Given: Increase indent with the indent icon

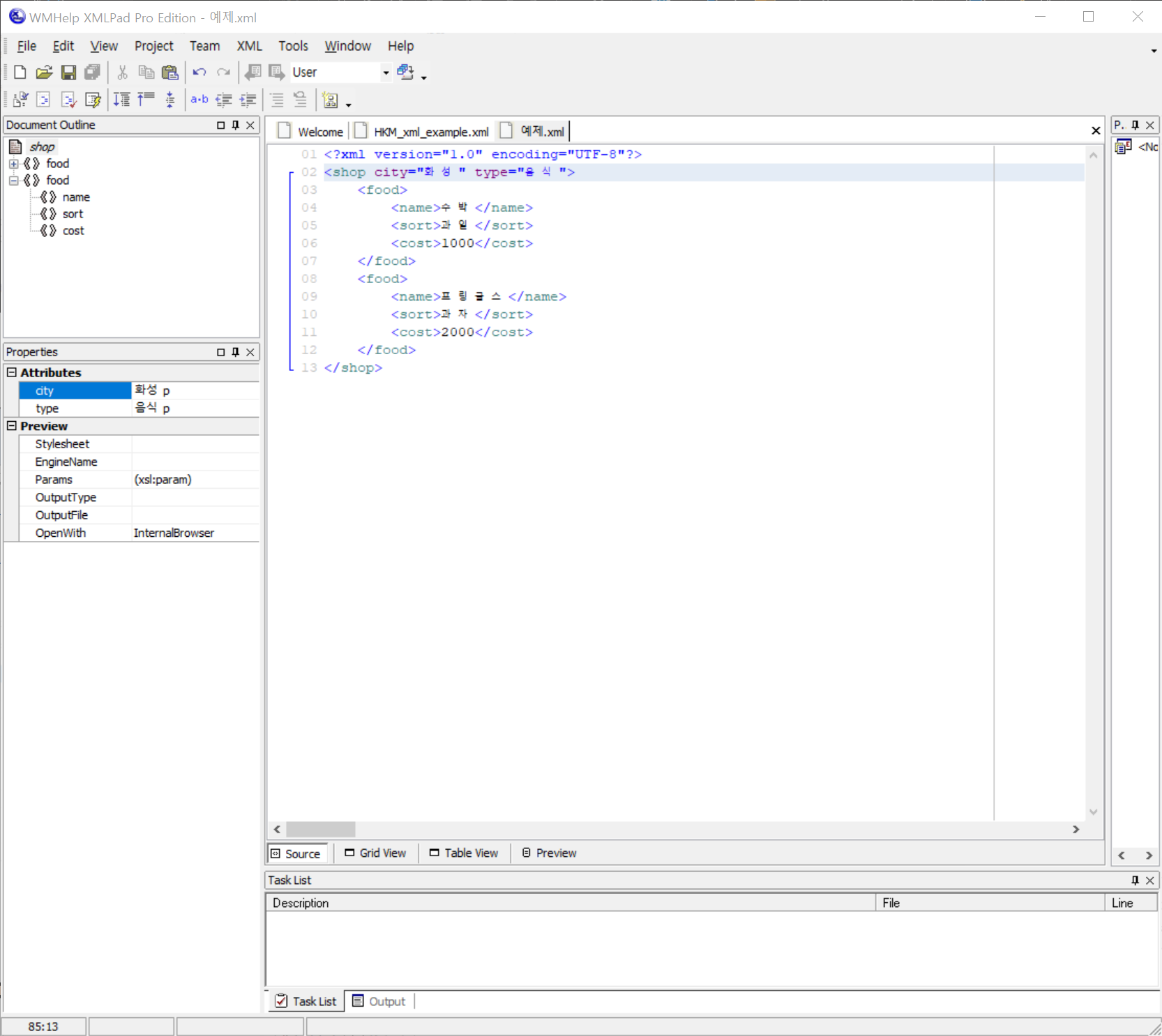Looking at the screenshot, I should (x=248, y=100).
